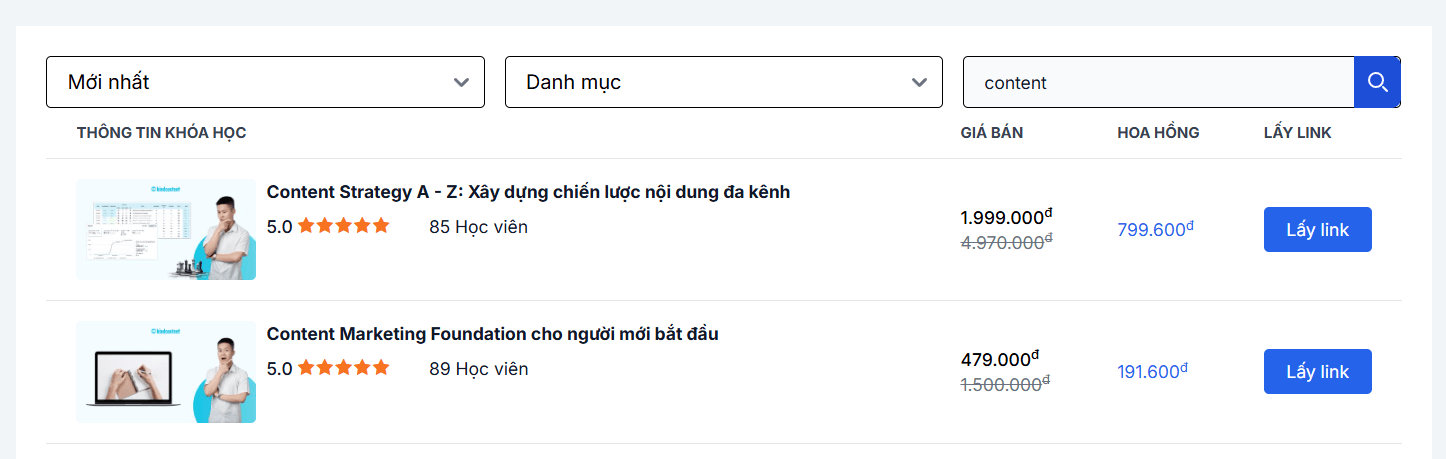Open the "Content Strategy A - Z" course title
This screenshot has height=459, width=1446.
pyautogui.click(x=528, y=192)
